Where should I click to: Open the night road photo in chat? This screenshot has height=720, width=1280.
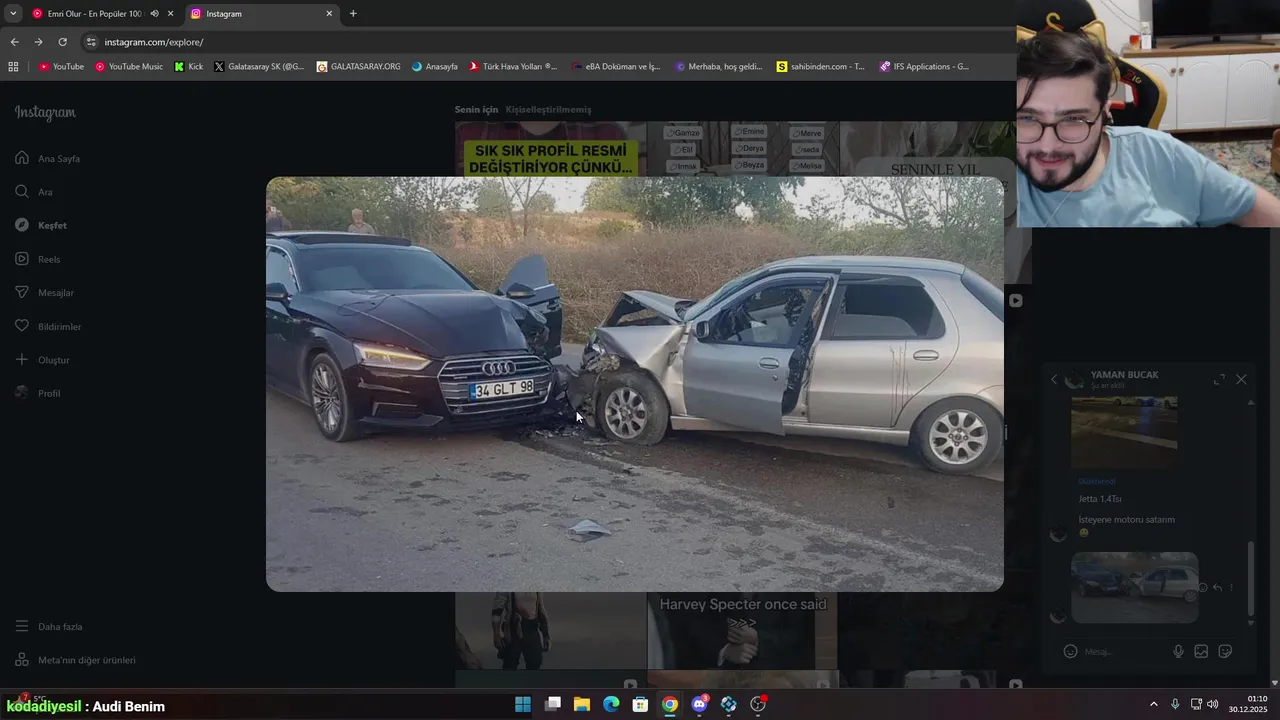pos(1124,432)
